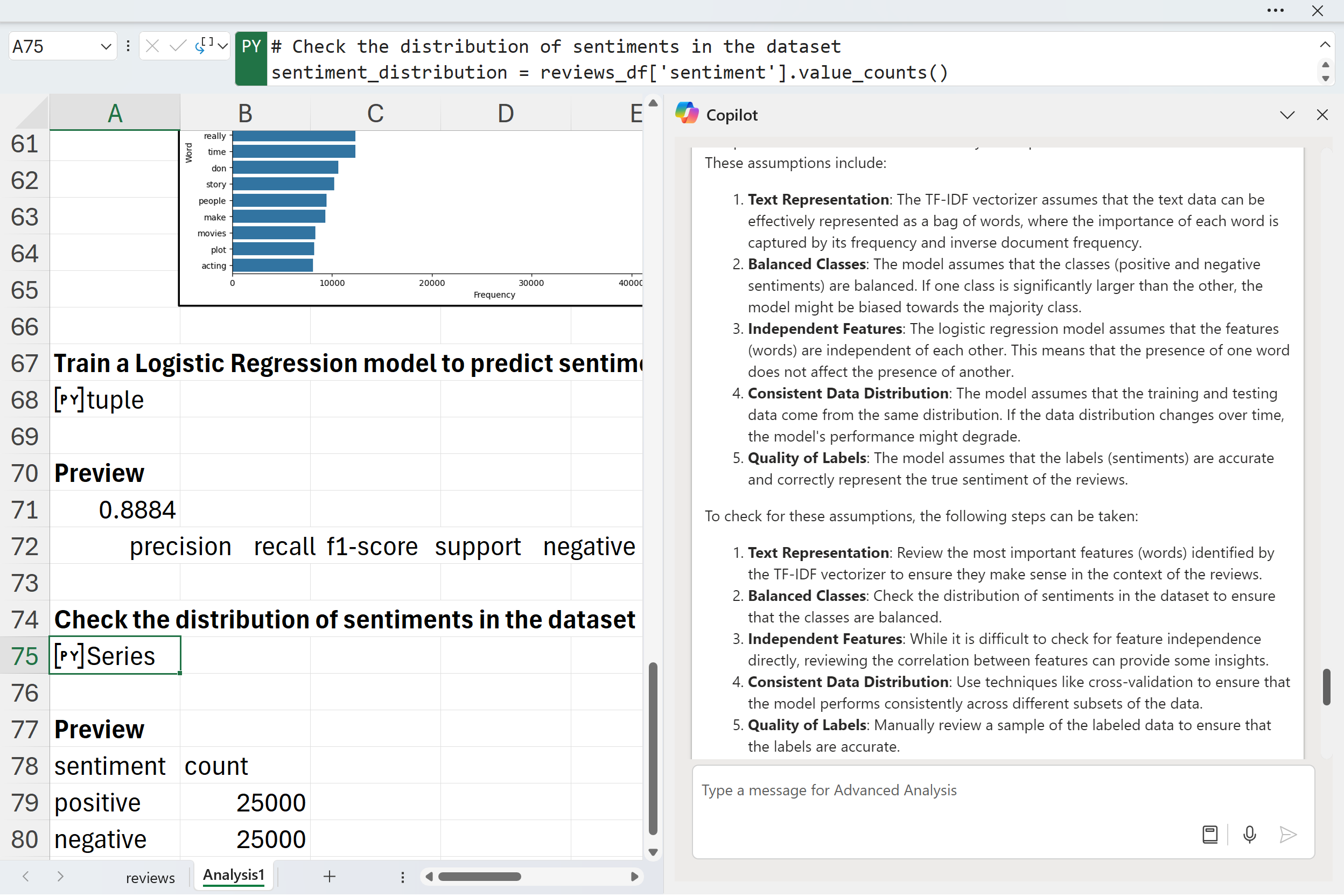
Task: Click the horizontal sheet scrollbar thumb
Action: (x=479, y=877)
